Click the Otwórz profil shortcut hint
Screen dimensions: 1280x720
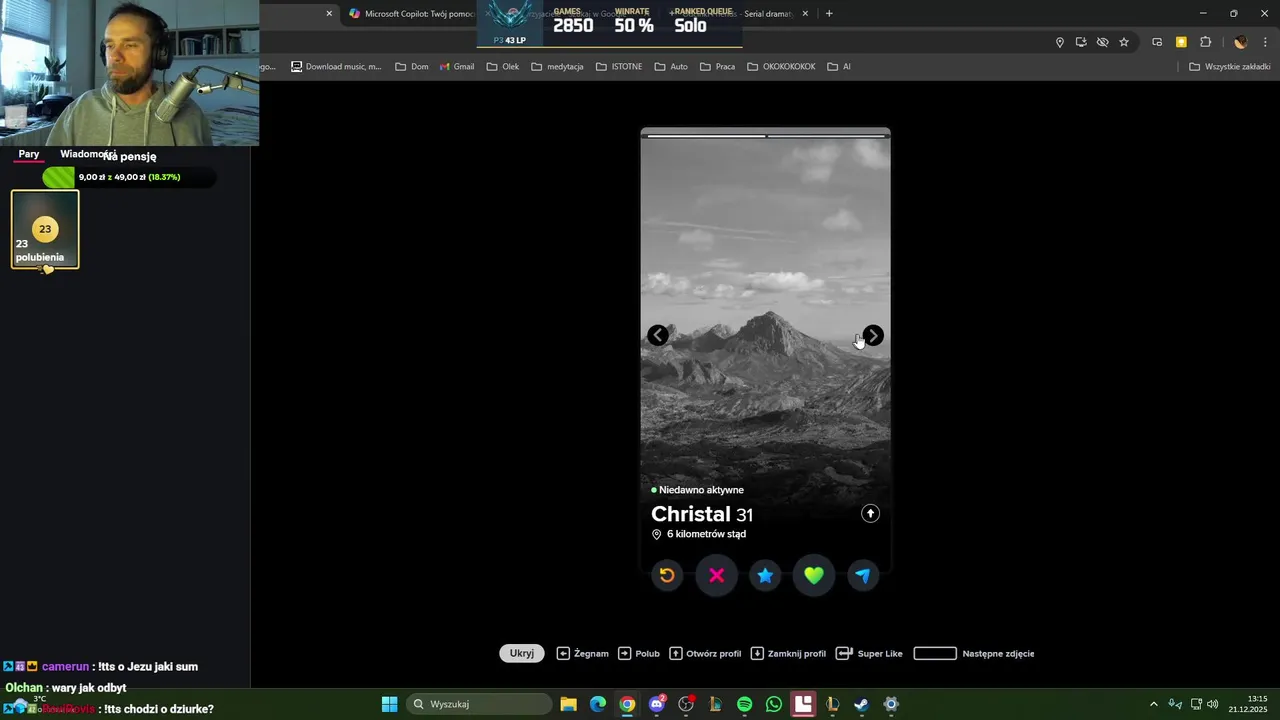tap(705, 653)
